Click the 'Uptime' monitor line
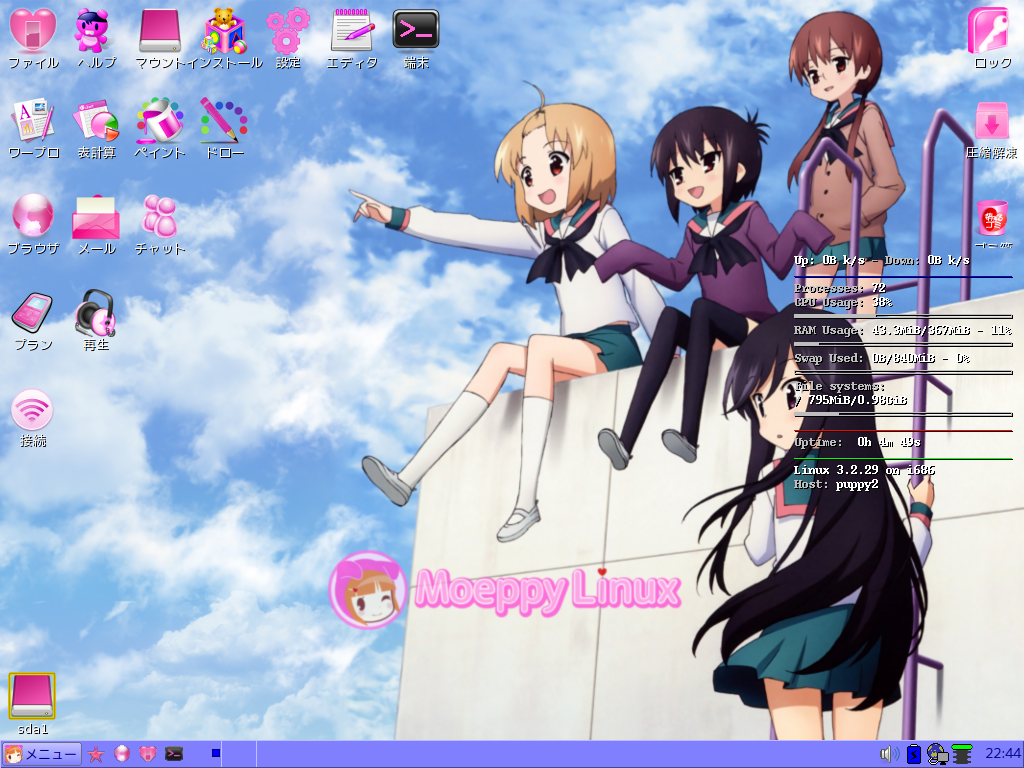Viewport: 1024px width, 768px height. point(857,443)
